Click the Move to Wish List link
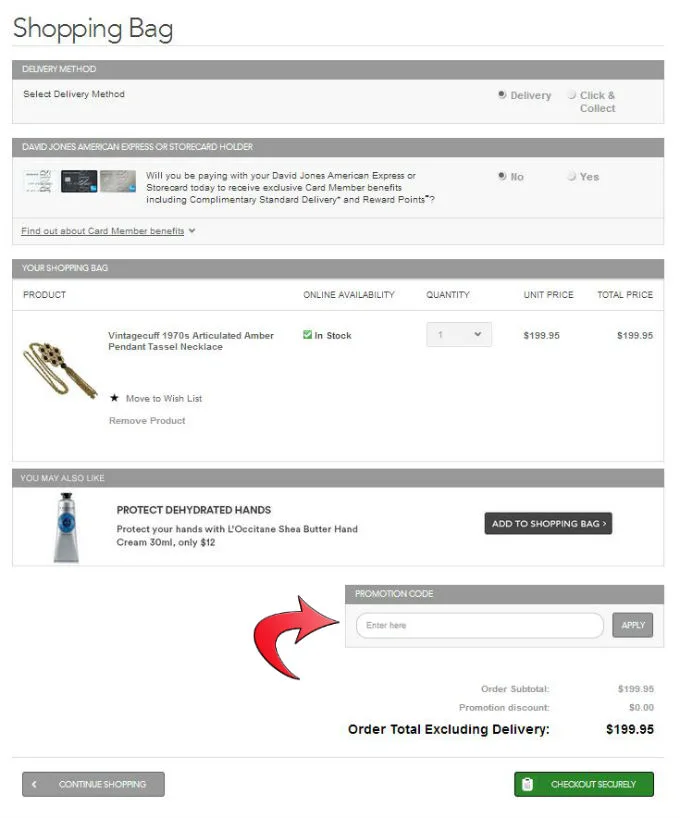The height and width of the screenshot is (818, 680). pos(164,399)
